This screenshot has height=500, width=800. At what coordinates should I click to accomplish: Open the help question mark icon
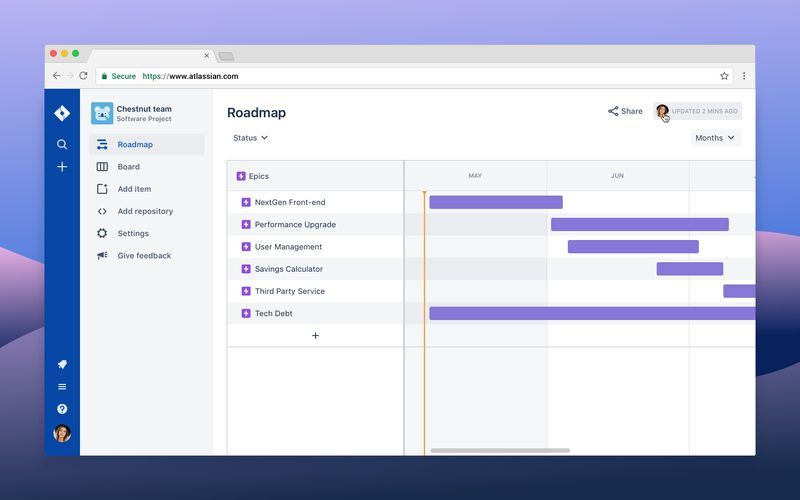point(62,409)
